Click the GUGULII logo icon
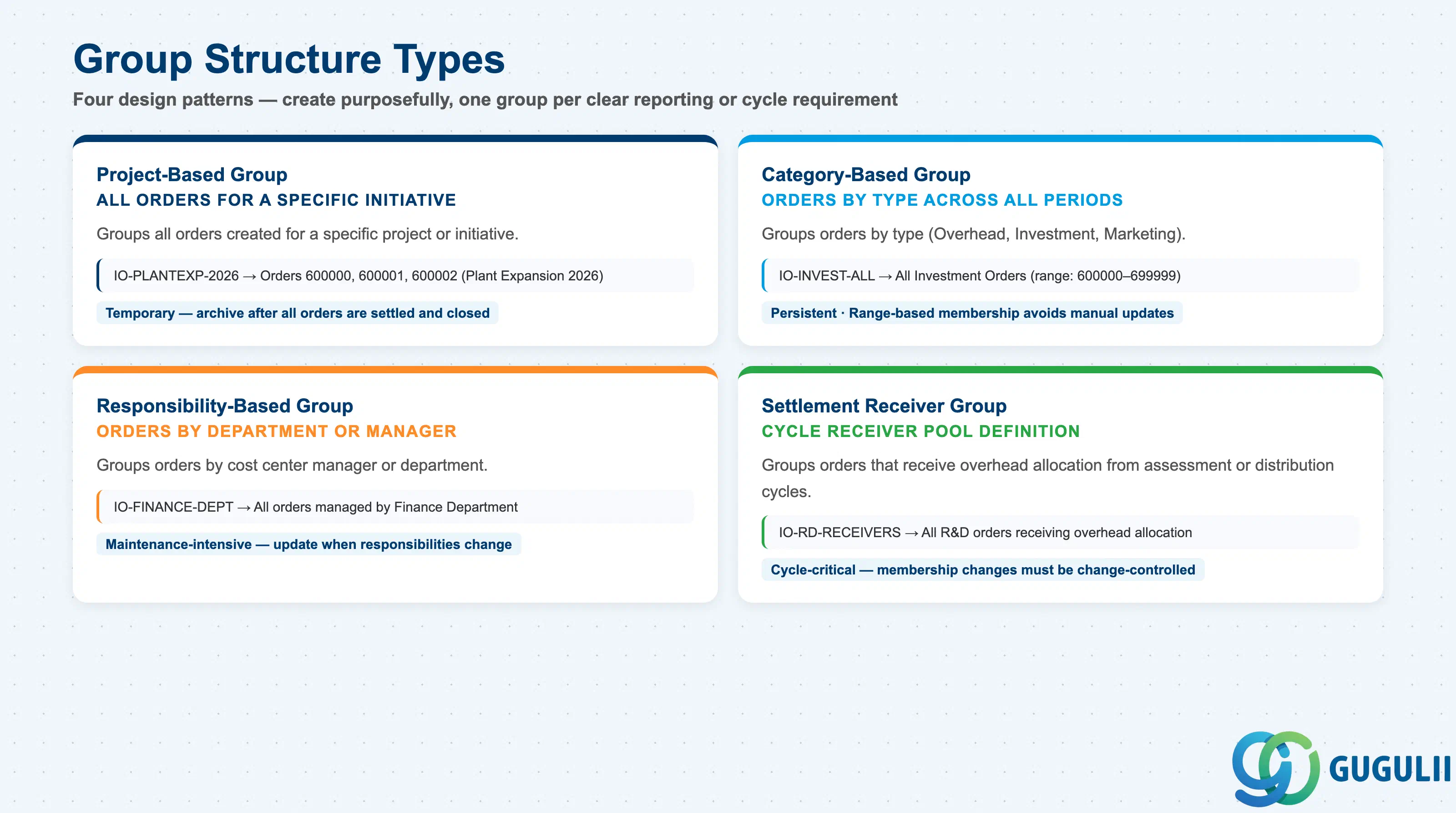1456x813 pixels. coord(1276,768)
